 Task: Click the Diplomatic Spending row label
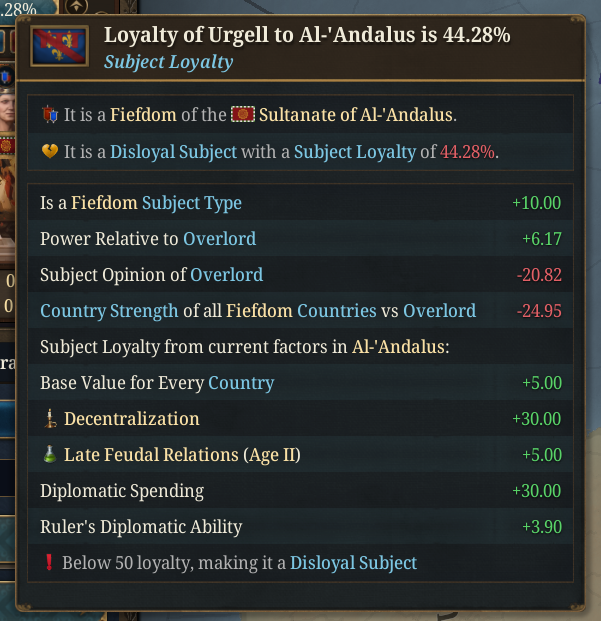(x=122, y=491)
